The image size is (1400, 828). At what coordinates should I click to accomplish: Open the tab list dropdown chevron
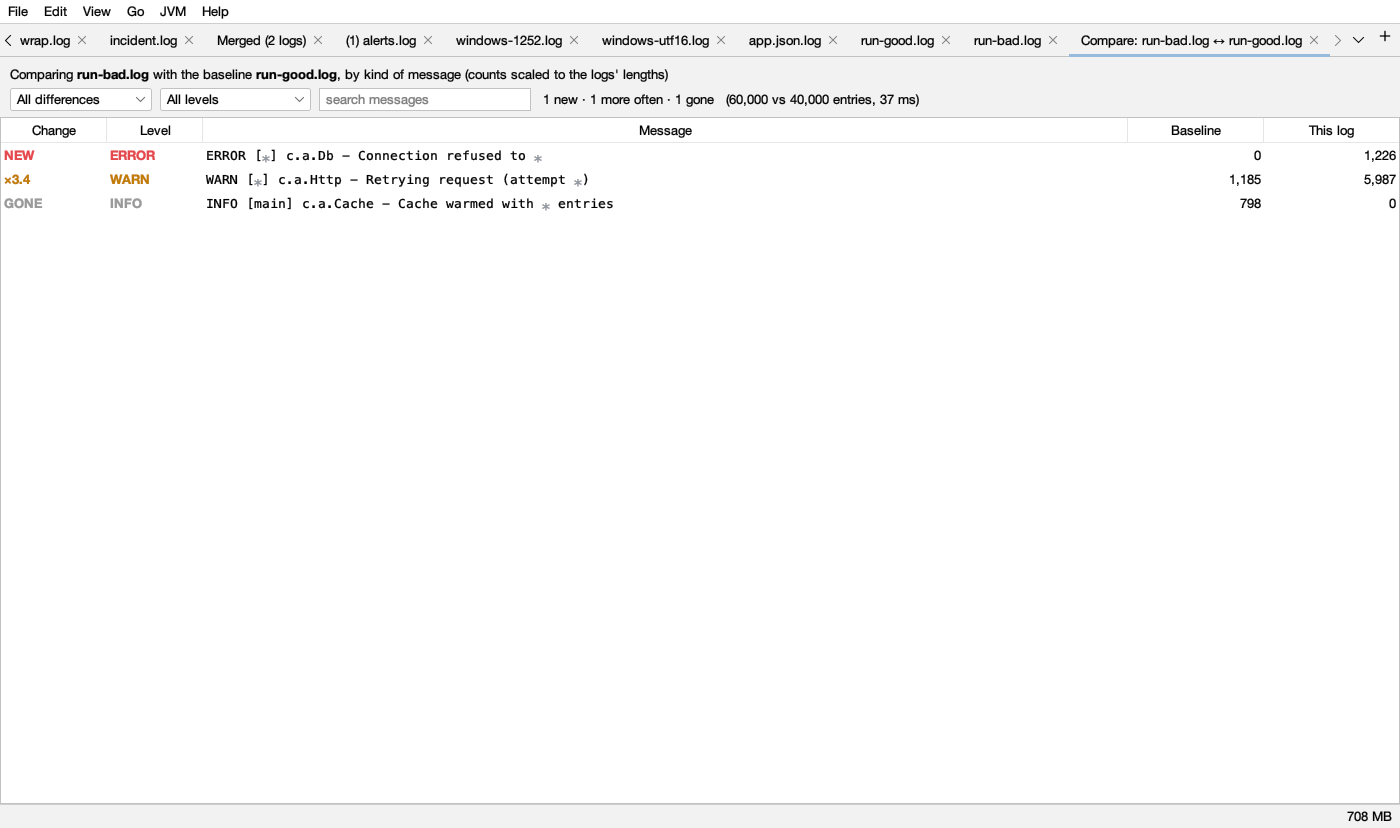1358,40
